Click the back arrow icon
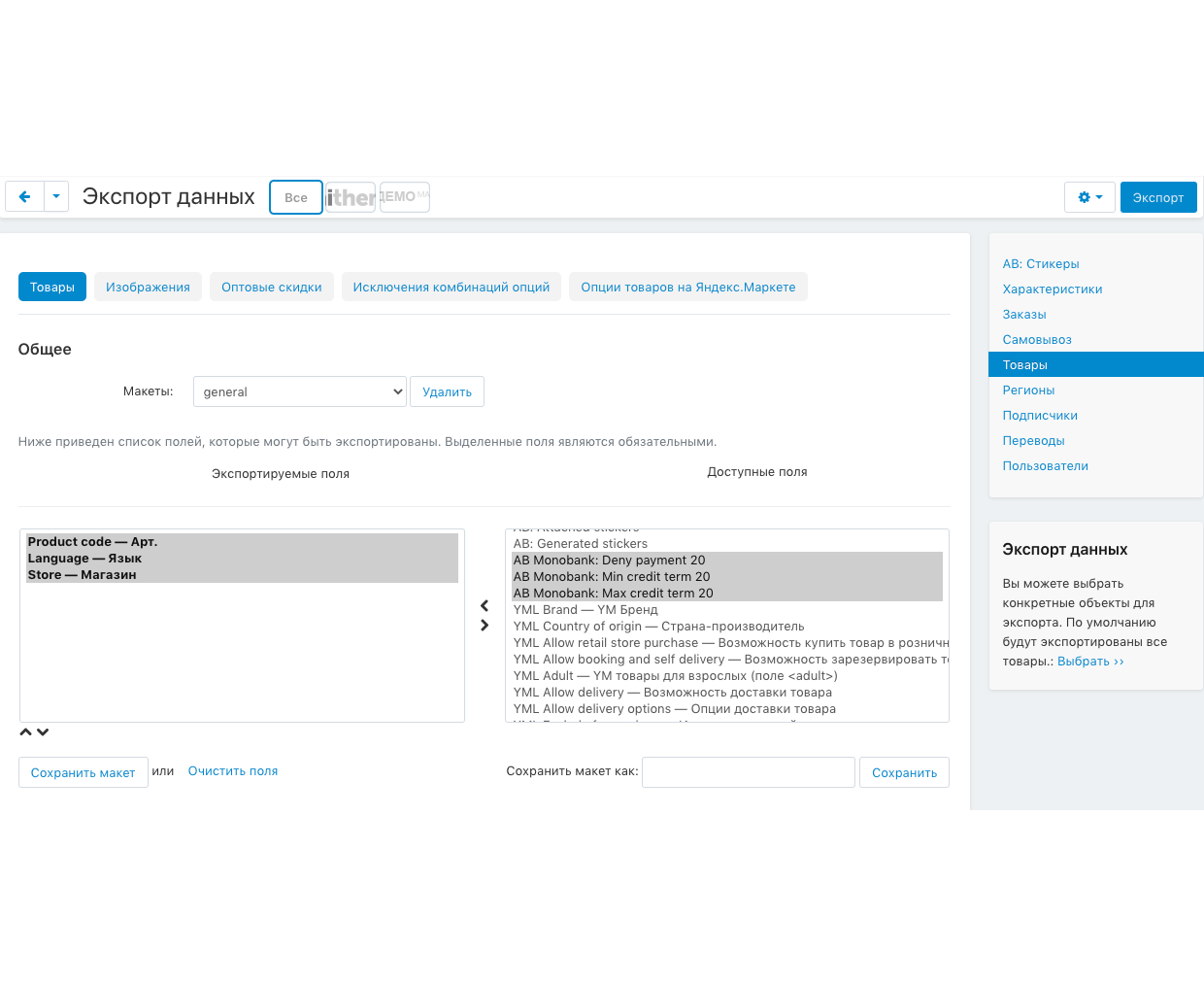 click(x=25, y=196)
